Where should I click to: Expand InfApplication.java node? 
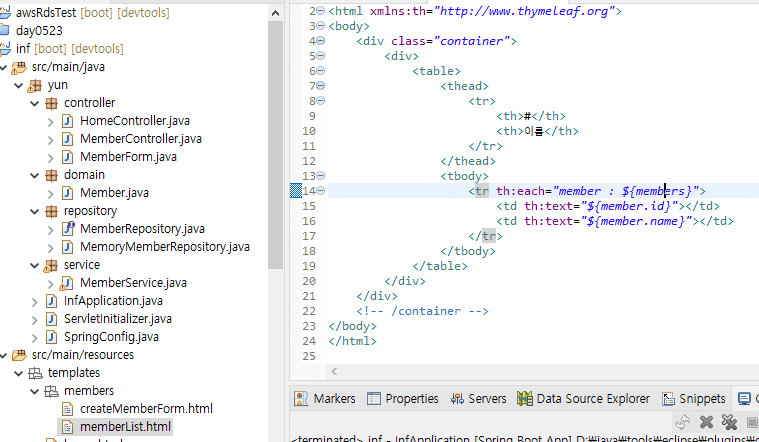[34, 302]
